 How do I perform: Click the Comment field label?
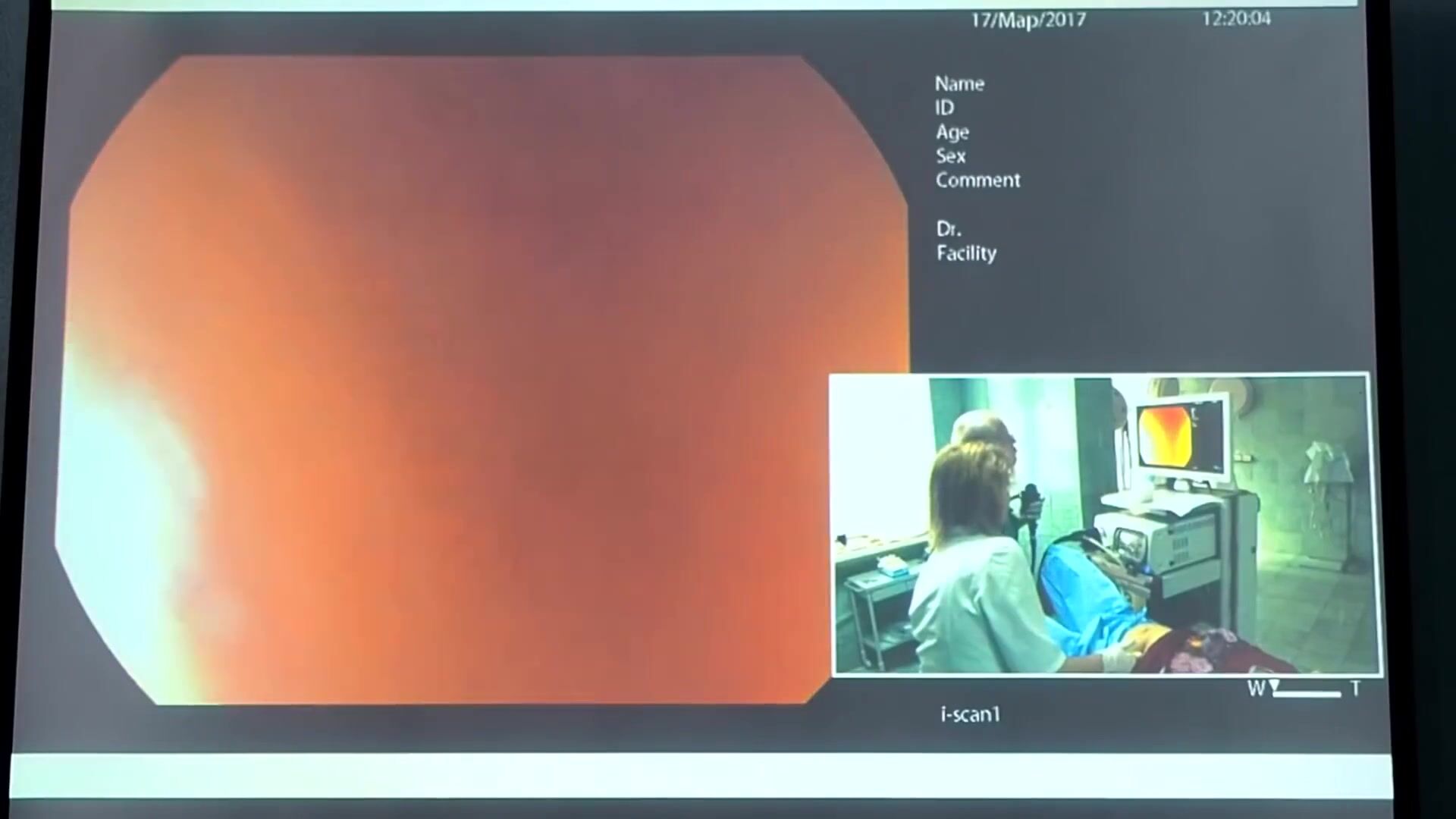[x=977, y=180]
